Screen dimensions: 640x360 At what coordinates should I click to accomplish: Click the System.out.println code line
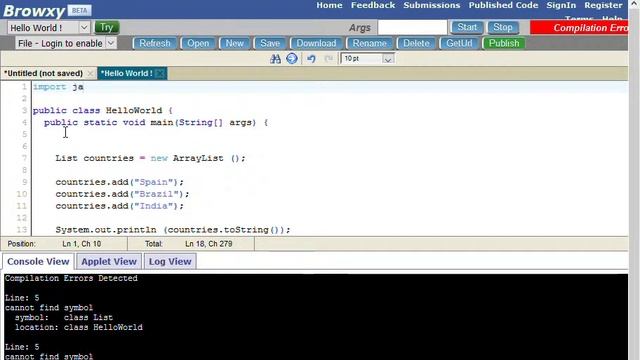[173, 230]
